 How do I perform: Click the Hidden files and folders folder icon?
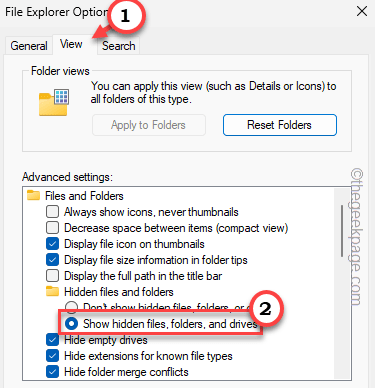52,291
